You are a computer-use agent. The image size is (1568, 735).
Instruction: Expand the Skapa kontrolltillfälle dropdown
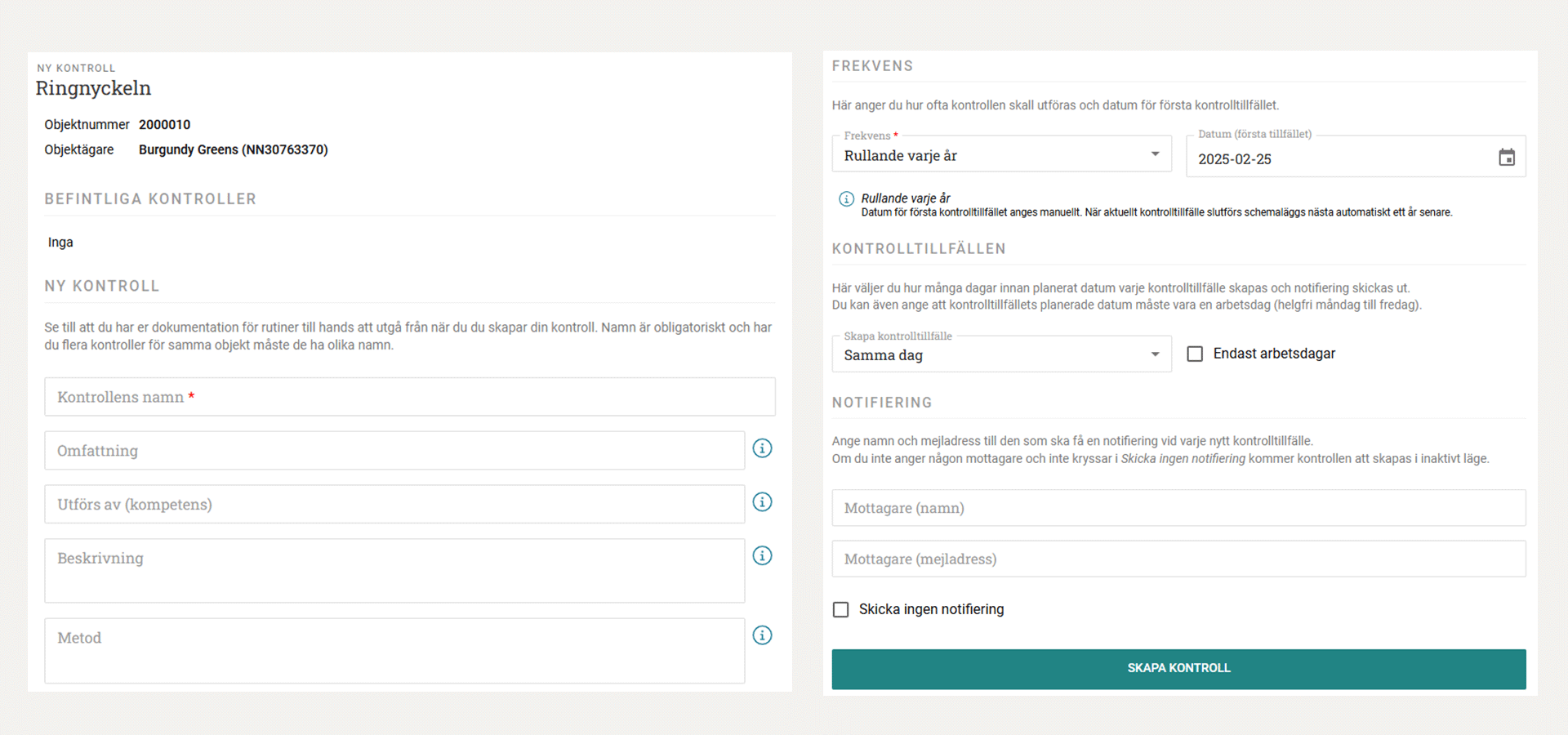pyautogui.click(x=1001, y=354)
